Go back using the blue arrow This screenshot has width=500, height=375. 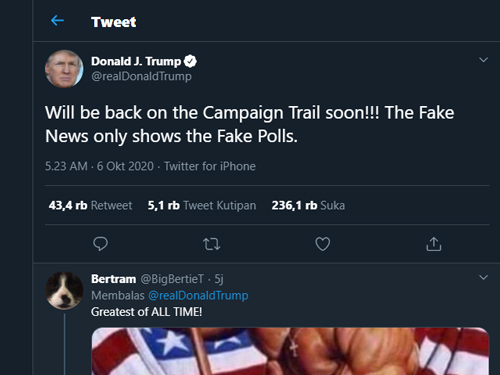(57, 21)
